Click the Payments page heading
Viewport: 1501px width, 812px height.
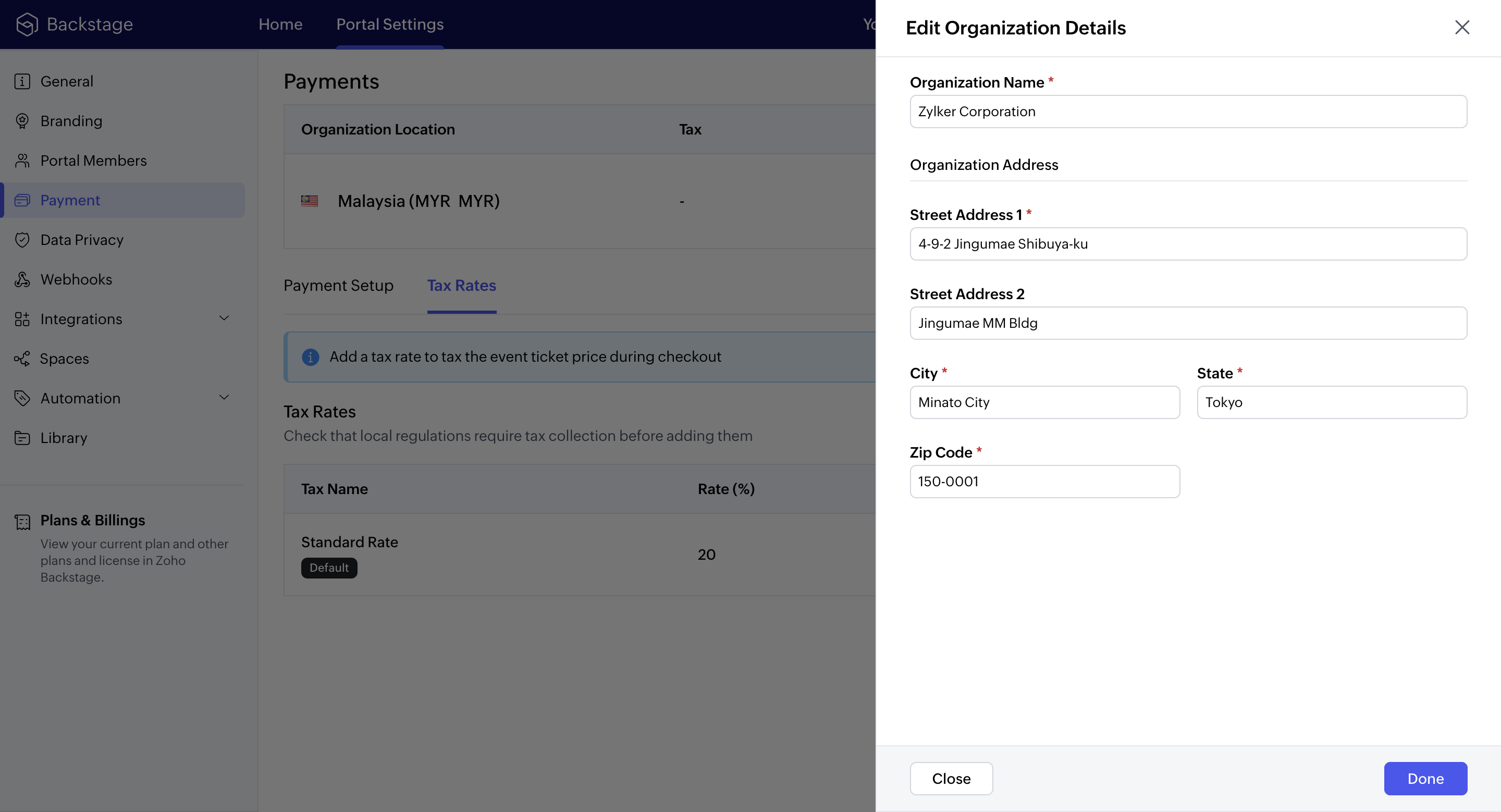coord(331,81)
